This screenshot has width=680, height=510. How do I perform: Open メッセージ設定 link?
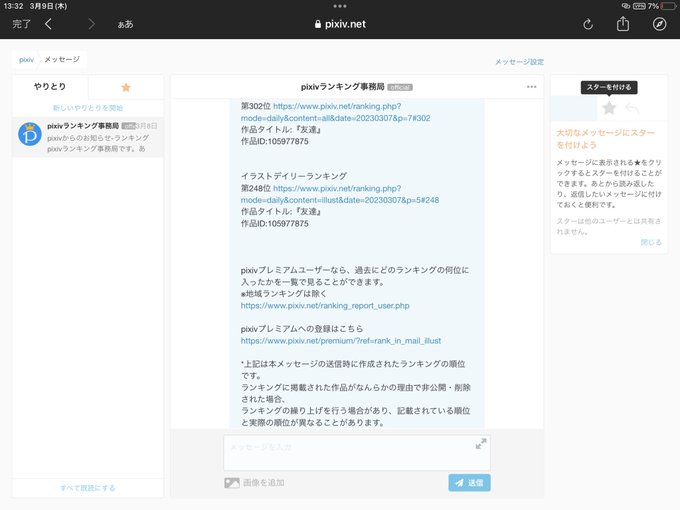coord(519,62)
